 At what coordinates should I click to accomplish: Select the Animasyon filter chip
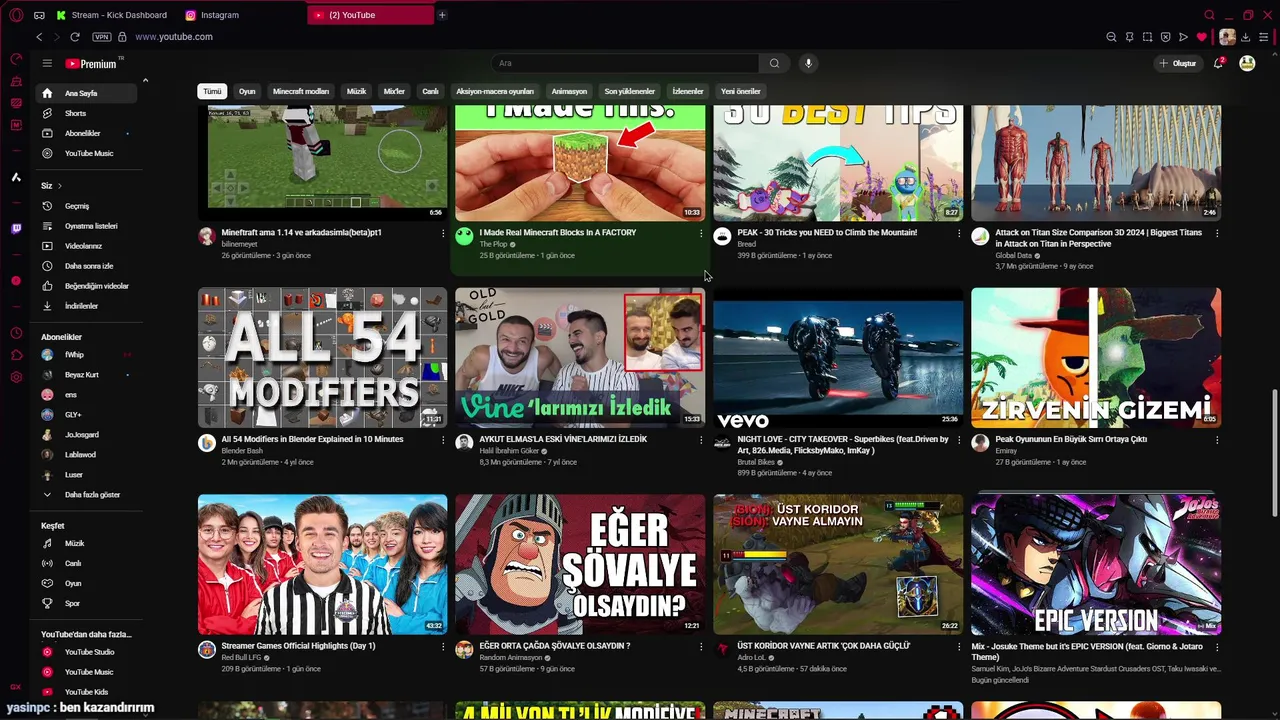(x=569, y=91)
